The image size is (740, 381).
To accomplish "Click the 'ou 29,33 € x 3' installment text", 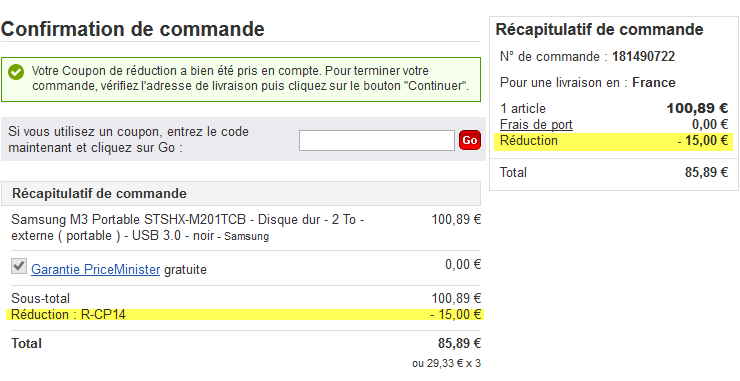I will [x=446, y=364].
